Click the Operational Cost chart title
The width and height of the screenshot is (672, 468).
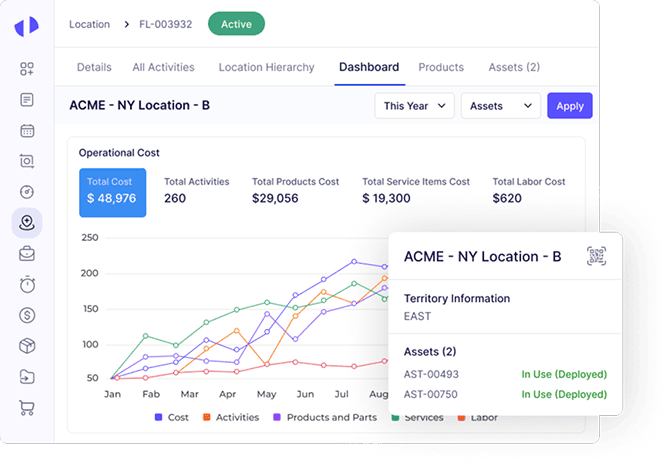(119, 153)
